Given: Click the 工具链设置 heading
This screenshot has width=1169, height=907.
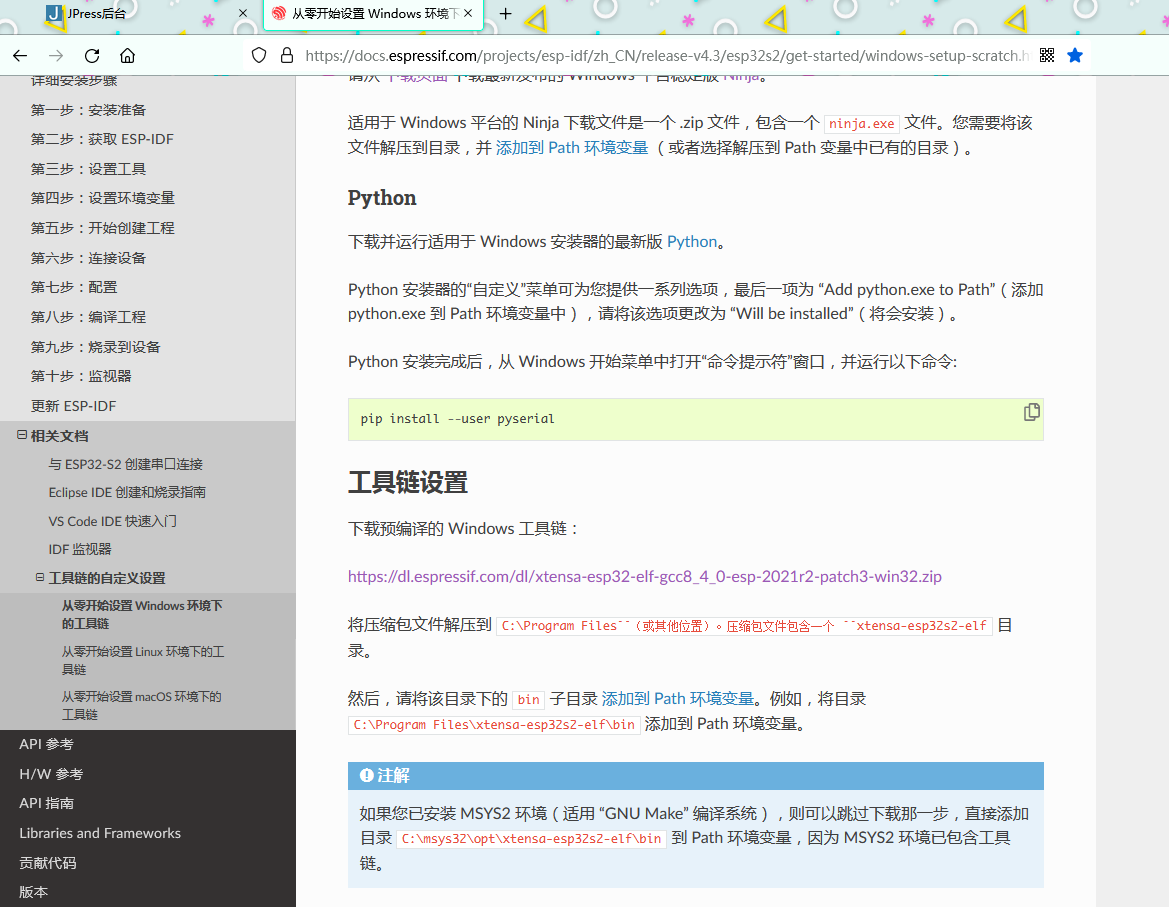Looking at the screenshot, I should pos(408,482).
